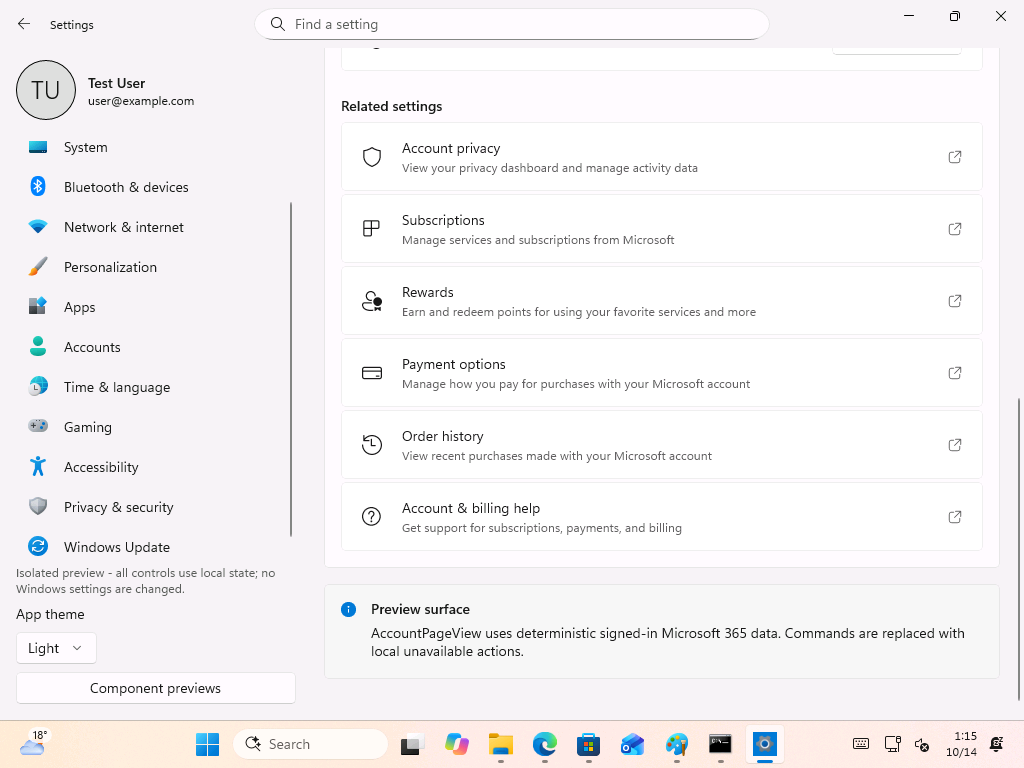Click the external link icon for billing help

(x=955, y=517)
